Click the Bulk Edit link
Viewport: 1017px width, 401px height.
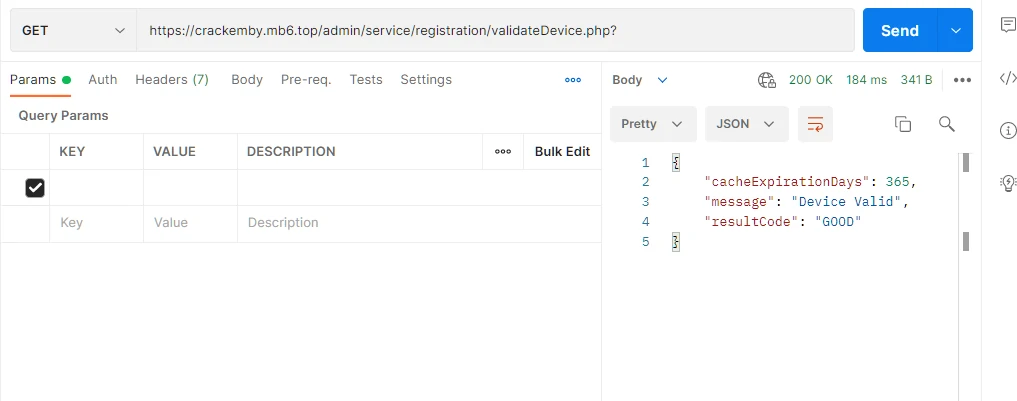coord(562,152)
